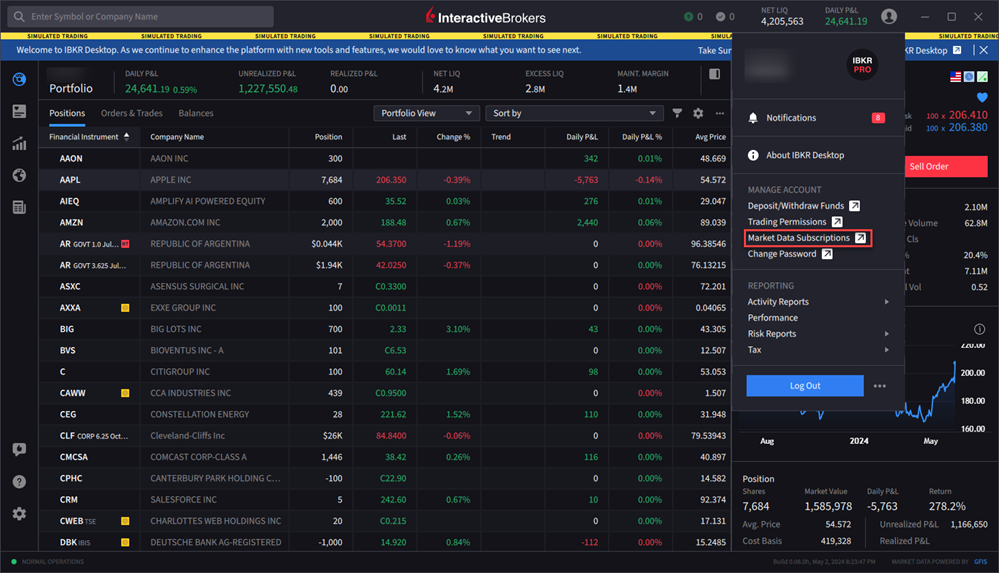Viewport: 999px width, 573px height.
Task: Open positions table settings gear
Action: (698, 113)
